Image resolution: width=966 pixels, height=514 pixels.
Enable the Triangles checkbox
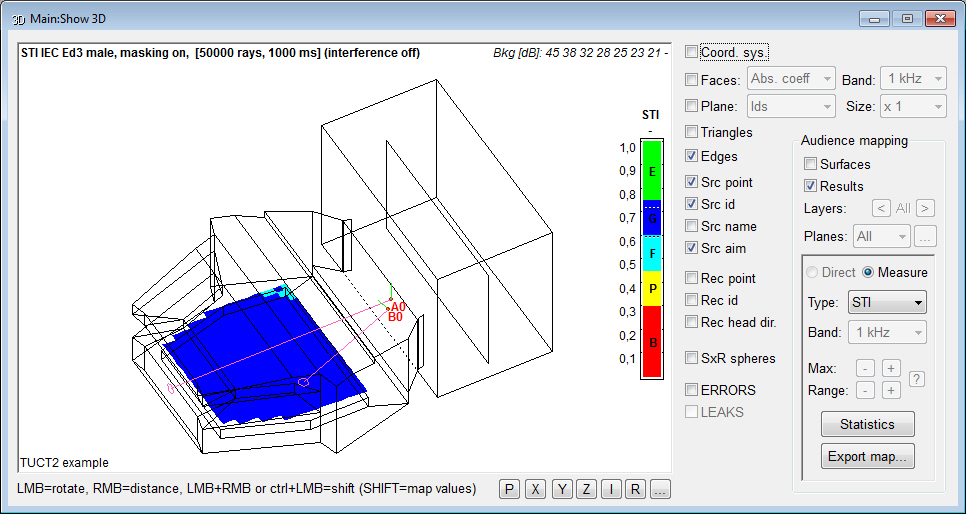click(x=691, y=132)
